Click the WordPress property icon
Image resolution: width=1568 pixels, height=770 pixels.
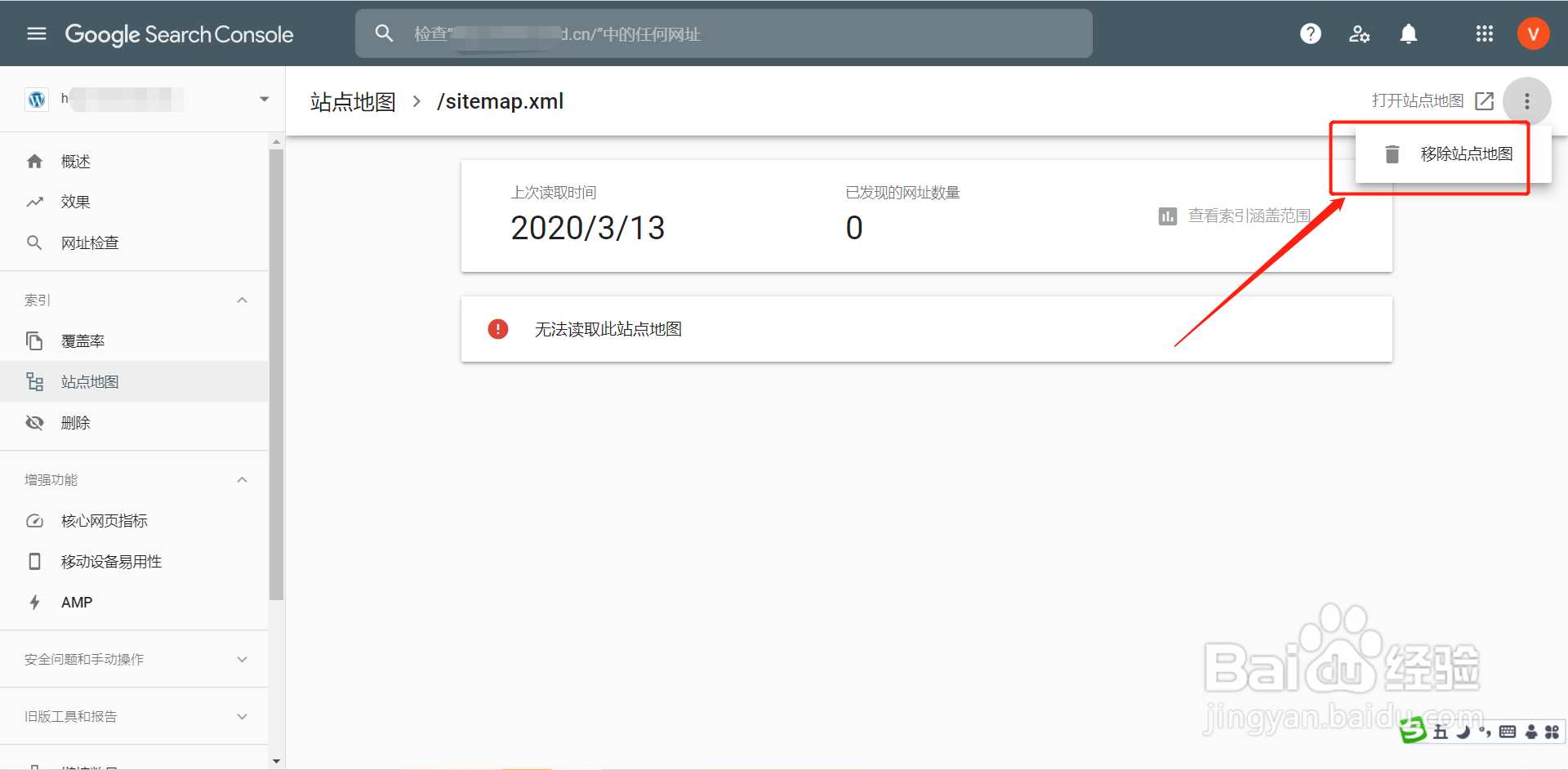click(37, 100)
